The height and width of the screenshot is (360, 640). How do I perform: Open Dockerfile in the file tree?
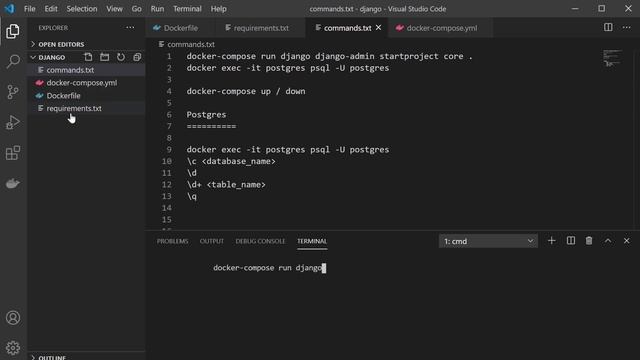87,96
